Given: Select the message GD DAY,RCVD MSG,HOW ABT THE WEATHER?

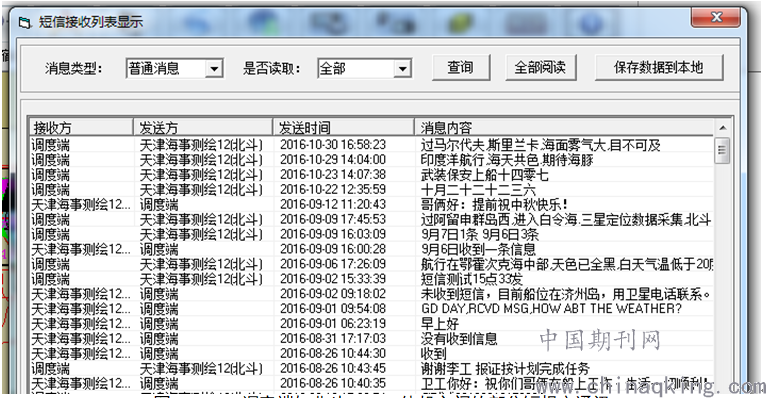Looking at the screenshot, I should (x=551, y=309).
